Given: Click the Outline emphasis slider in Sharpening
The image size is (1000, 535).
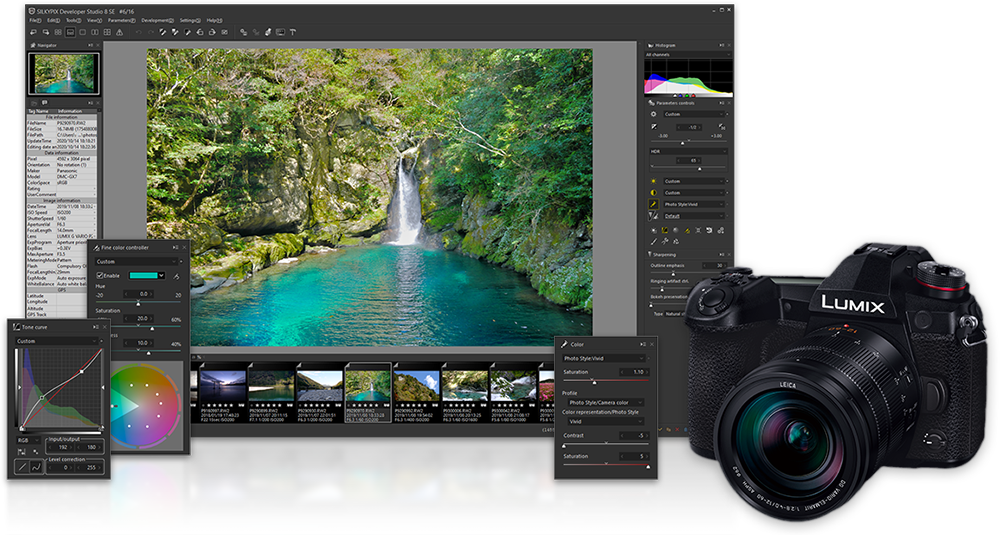Looking at the screenshot, I should click(688, 274).
